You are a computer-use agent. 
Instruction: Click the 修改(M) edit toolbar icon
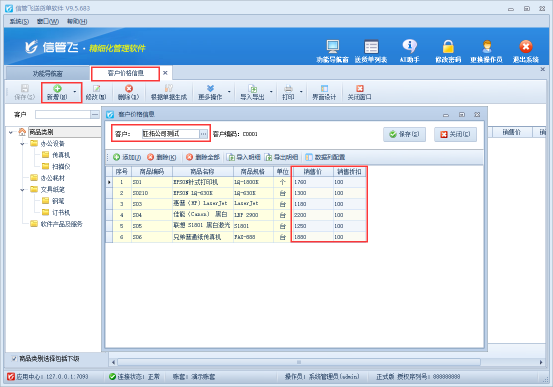[96, 88]
